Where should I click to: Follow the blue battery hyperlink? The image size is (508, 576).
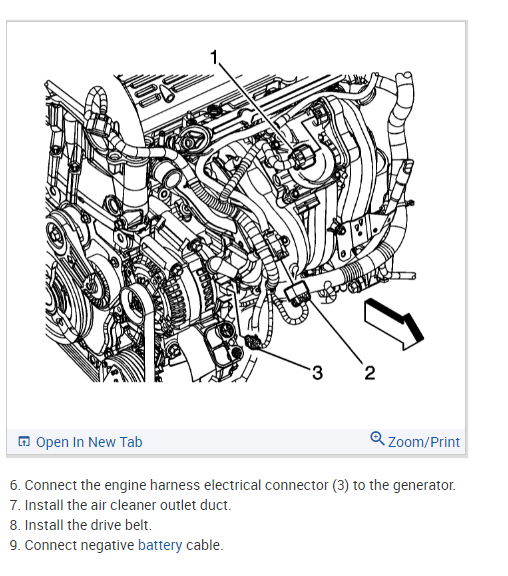pos(160,545)
